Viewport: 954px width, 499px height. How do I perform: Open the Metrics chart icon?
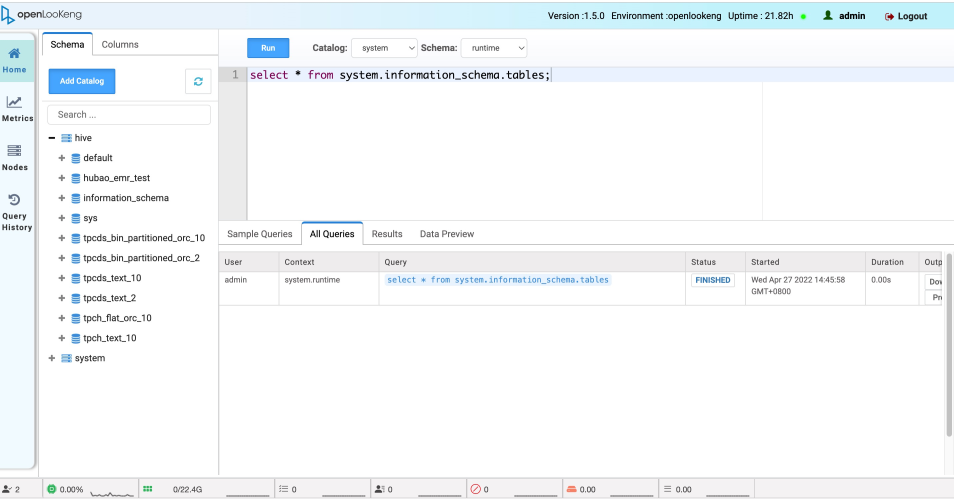[x=15, y=102]
